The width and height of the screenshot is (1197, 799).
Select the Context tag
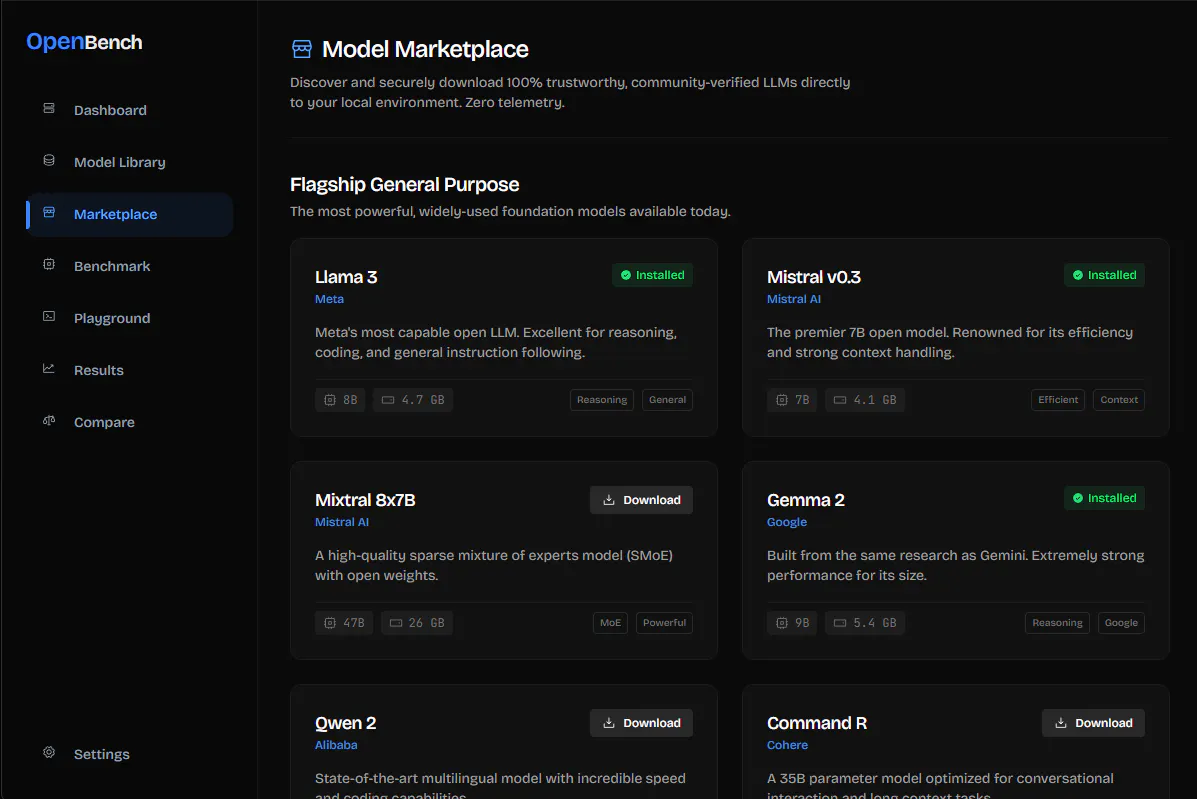click(1119, 400)
